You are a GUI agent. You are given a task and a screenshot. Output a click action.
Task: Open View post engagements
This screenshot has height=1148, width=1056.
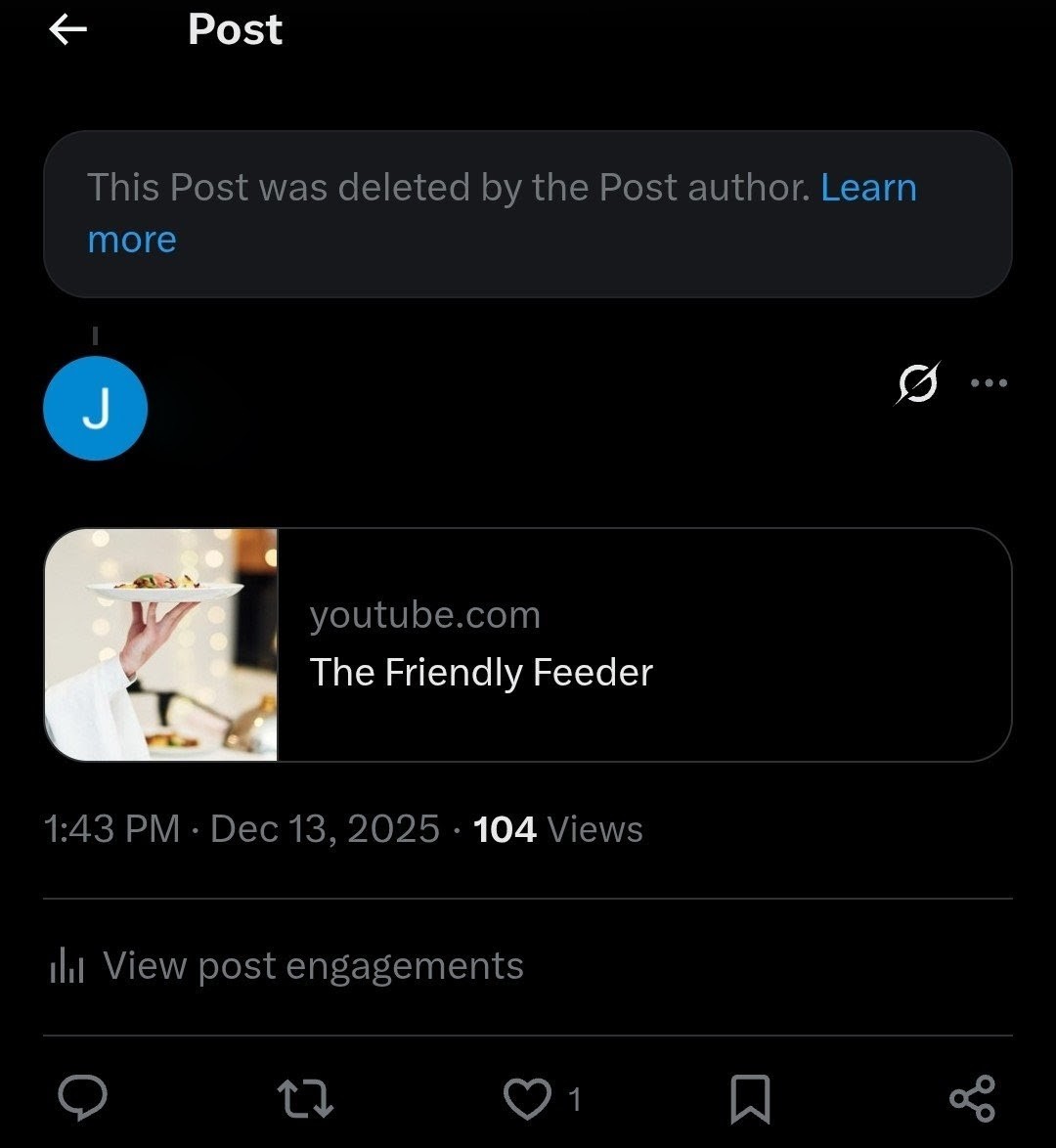pyautogui.click(x=313, y=966)
